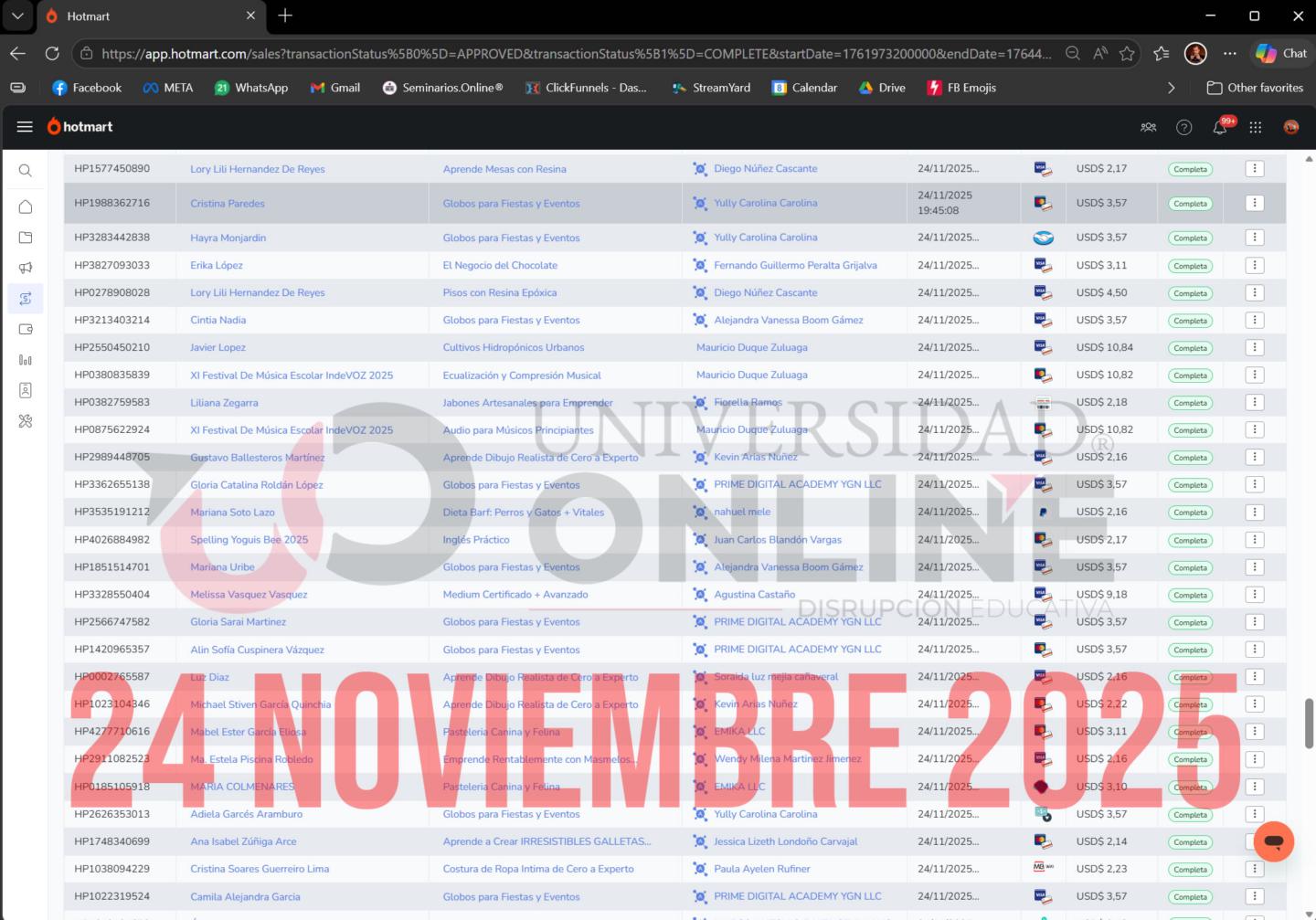
Task: Open the three-dot menu for HP3283442838
Action: click(x=1255, y=237)
